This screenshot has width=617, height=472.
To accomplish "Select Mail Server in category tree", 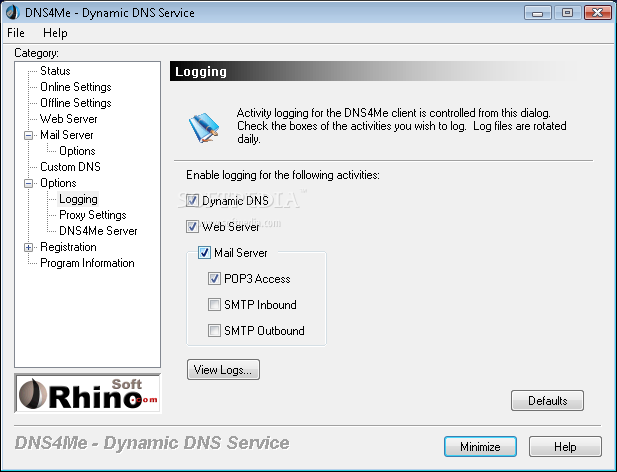I will (x=67, y=135).
